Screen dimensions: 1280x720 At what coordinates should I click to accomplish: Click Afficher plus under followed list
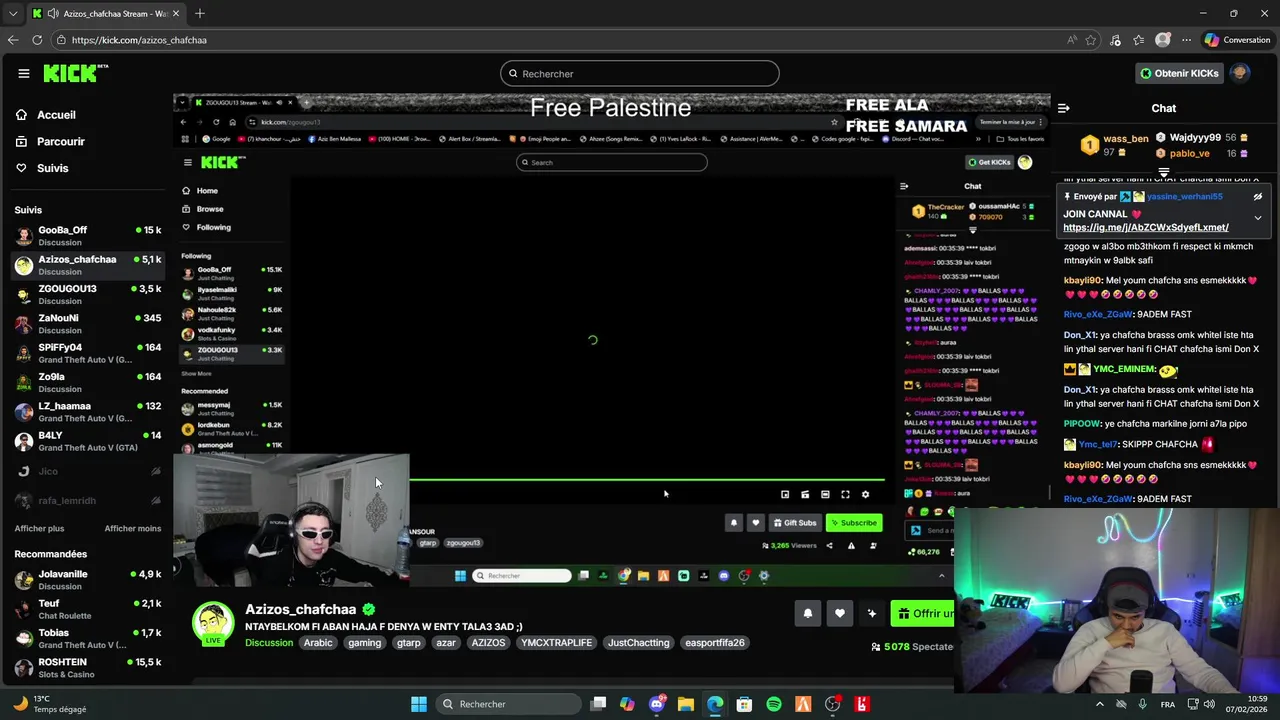pyautogui.click(x=39, y=529)
